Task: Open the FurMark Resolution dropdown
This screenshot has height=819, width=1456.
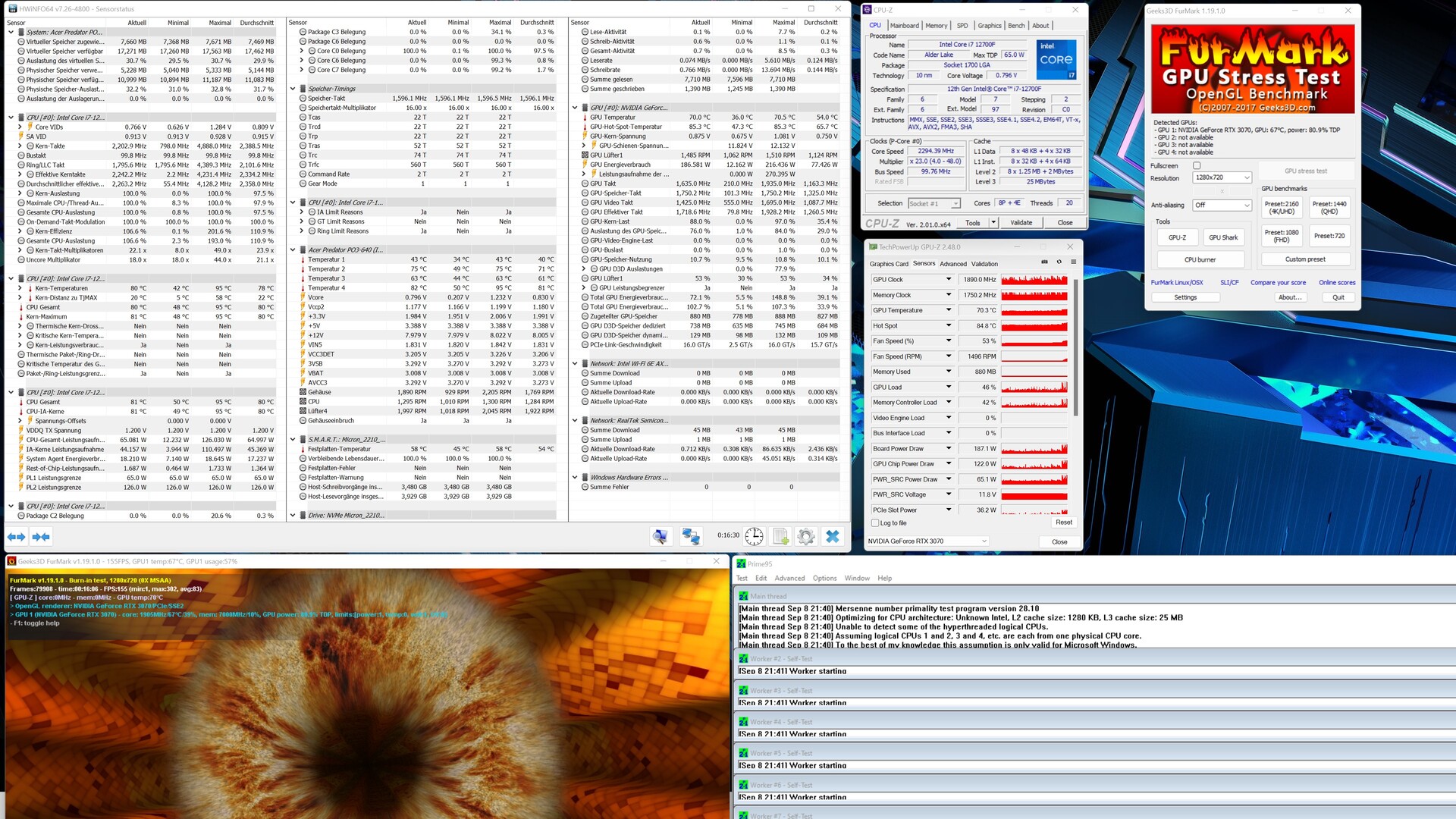Action: coord(1222,177)
